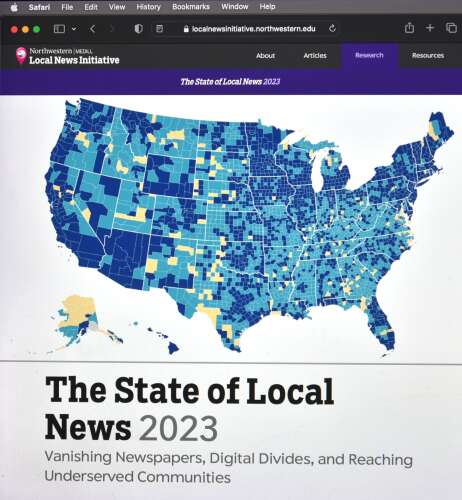
Task: Click the Local News Initiative logo
Action: coord(68,56)
